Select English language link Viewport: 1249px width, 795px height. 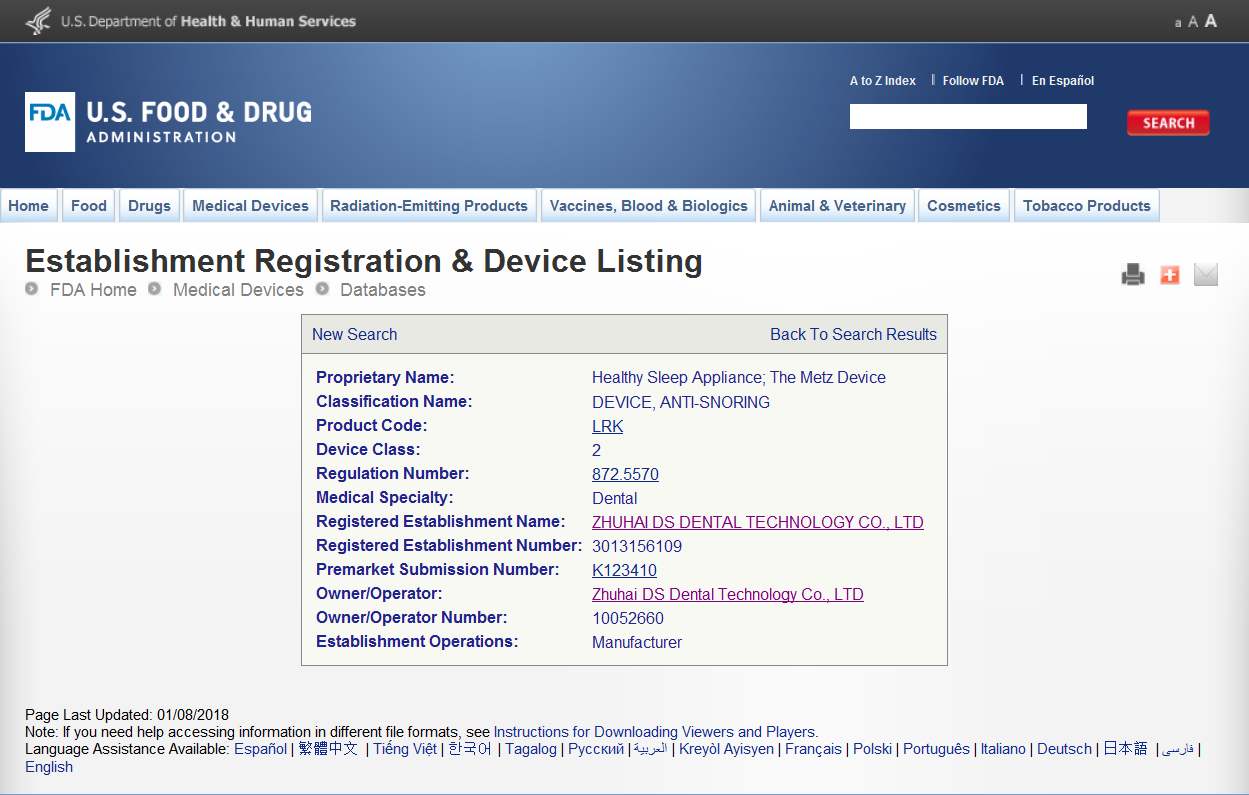[x=49, y=767]
